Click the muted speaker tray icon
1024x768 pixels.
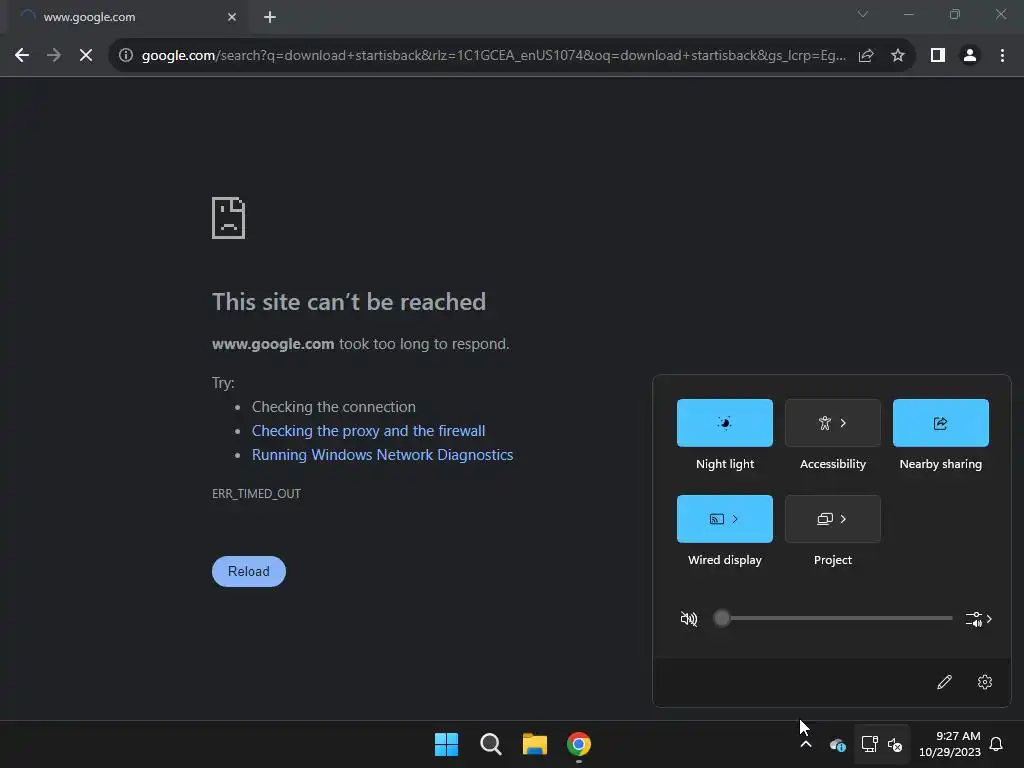895,744
